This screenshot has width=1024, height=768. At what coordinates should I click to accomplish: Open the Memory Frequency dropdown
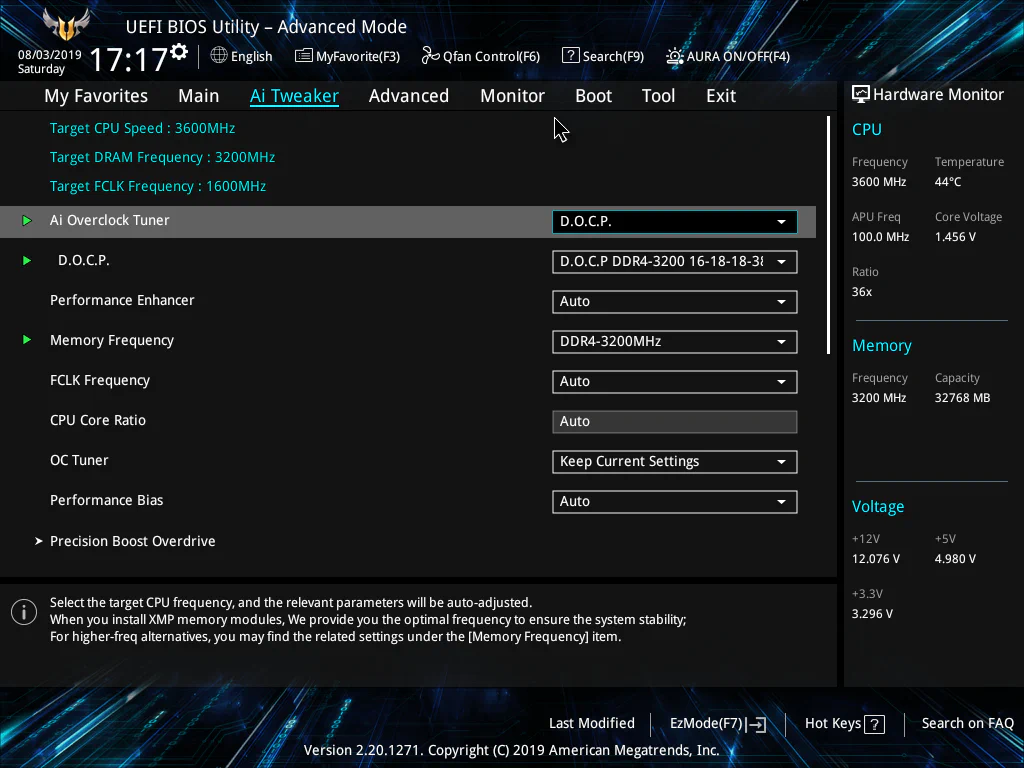point(674,341)
